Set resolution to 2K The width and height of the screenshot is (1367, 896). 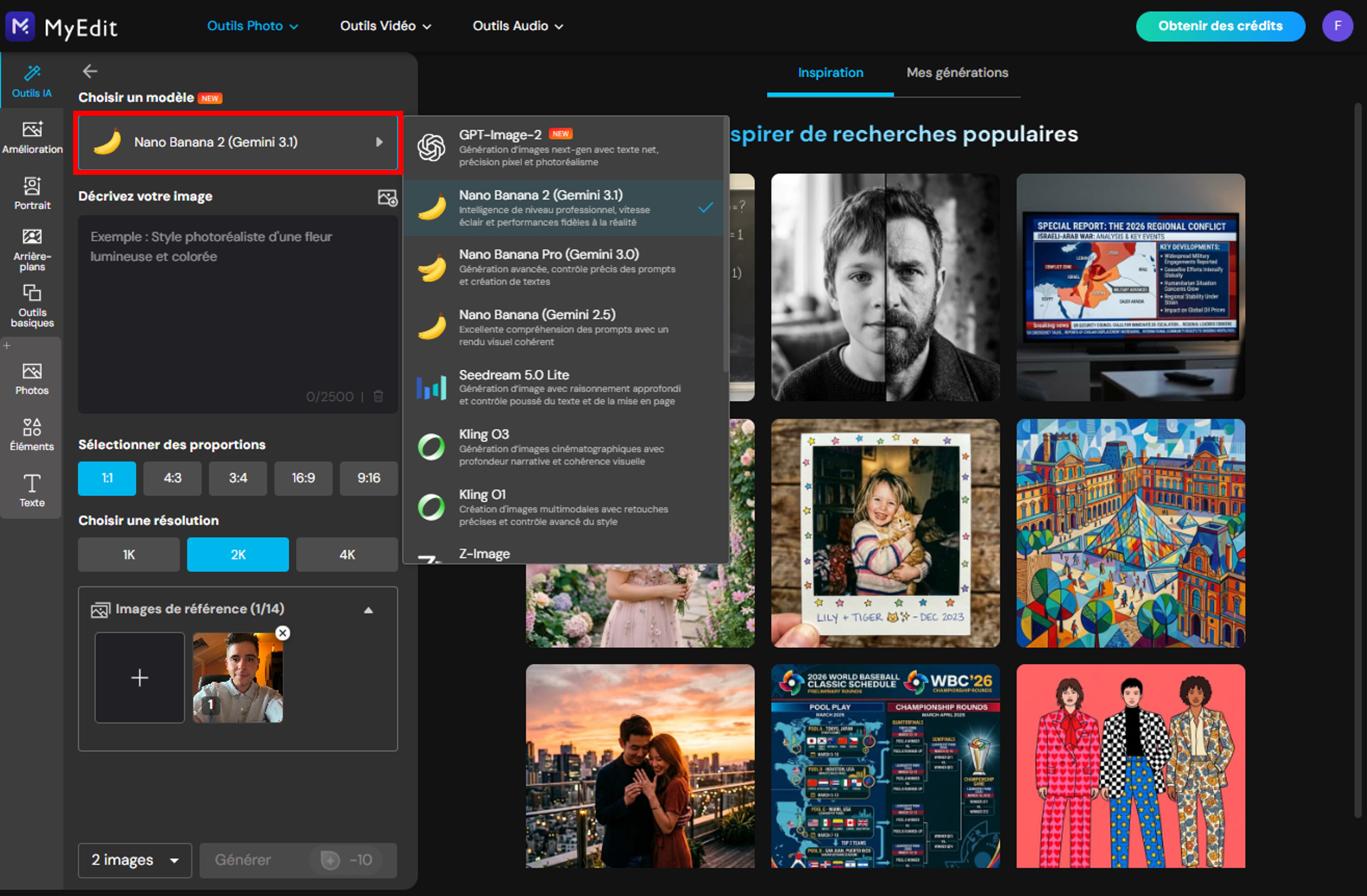click(x=238, y=554)
